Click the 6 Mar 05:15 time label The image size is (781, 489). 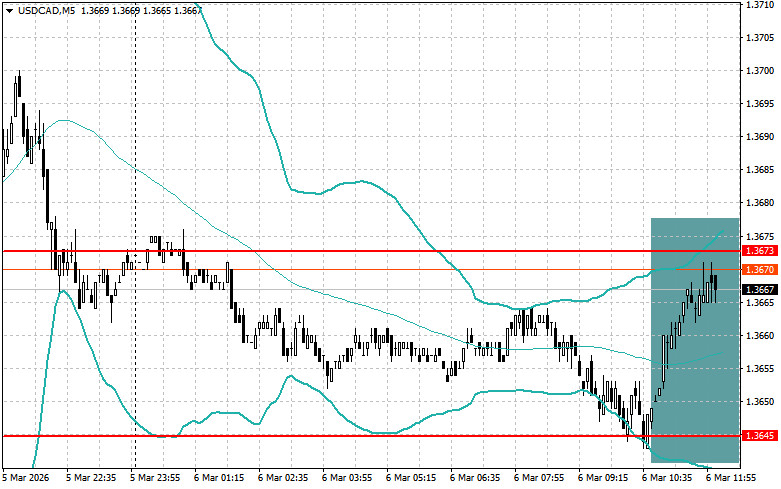coord(411,478)
